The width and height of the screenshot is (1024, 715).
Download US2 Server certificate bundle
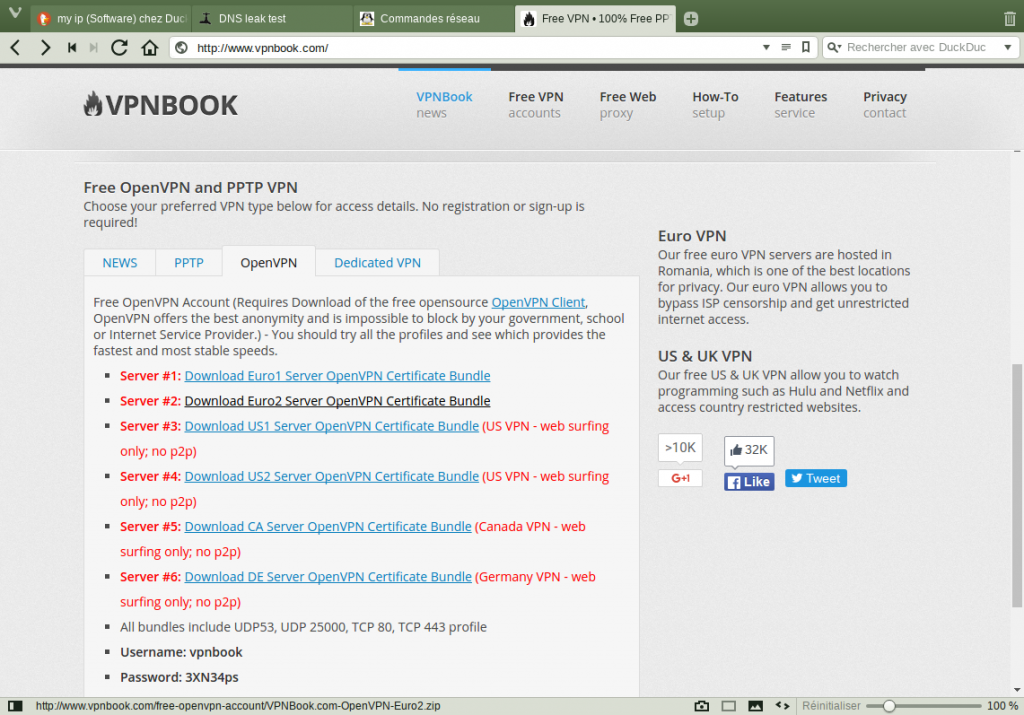click(x=331, y=477)
